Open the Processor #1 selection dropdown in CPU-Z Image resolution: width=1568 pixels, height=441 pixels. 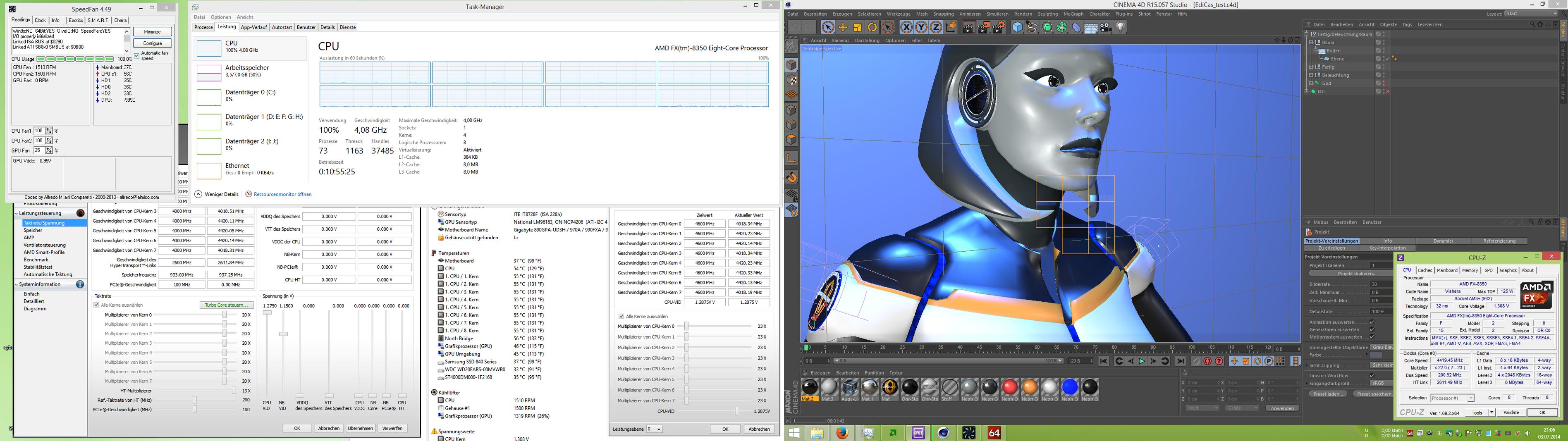coord(1452,398)
